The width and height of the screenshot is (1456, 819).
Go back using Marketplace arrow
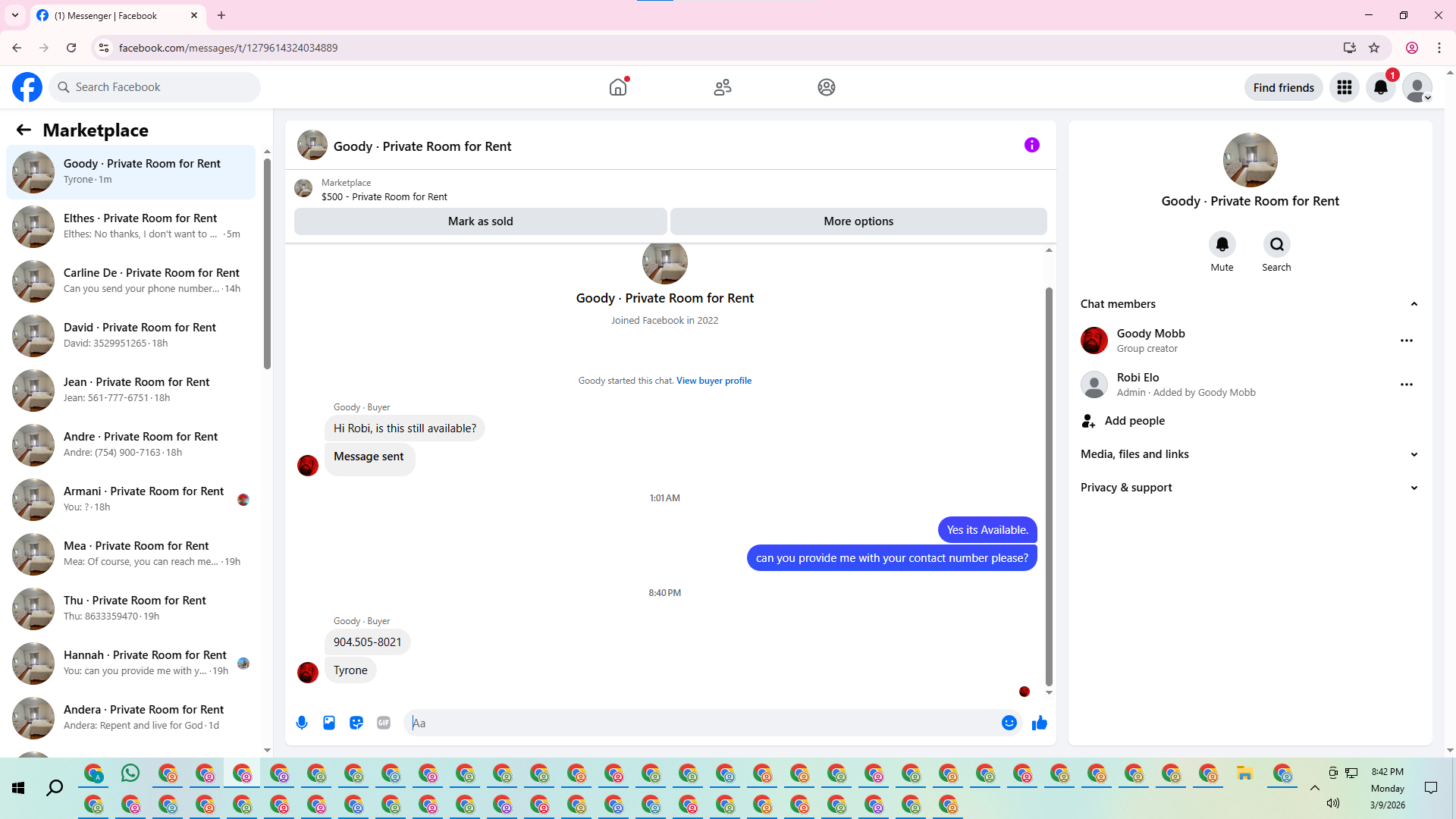pos(24,130)
